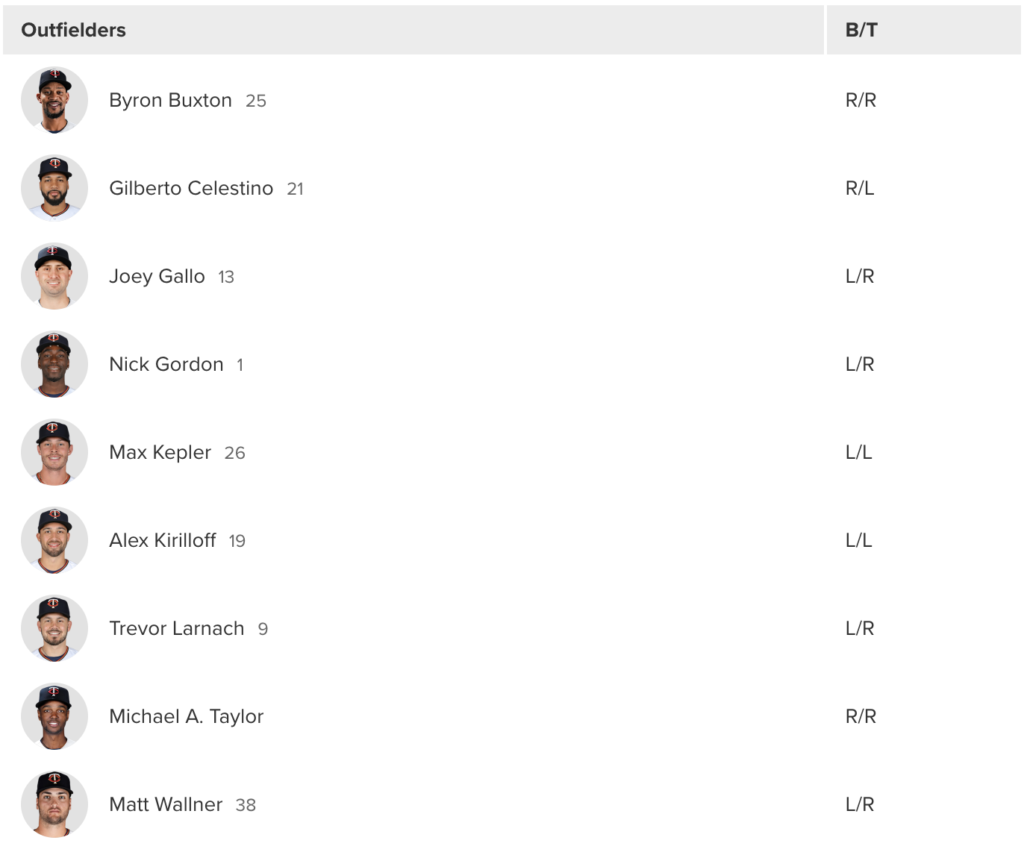The width and height of the screenshot is (1024, 855).
Task: Open Trevor Larnach's headshot image
Action: (54, 628)
